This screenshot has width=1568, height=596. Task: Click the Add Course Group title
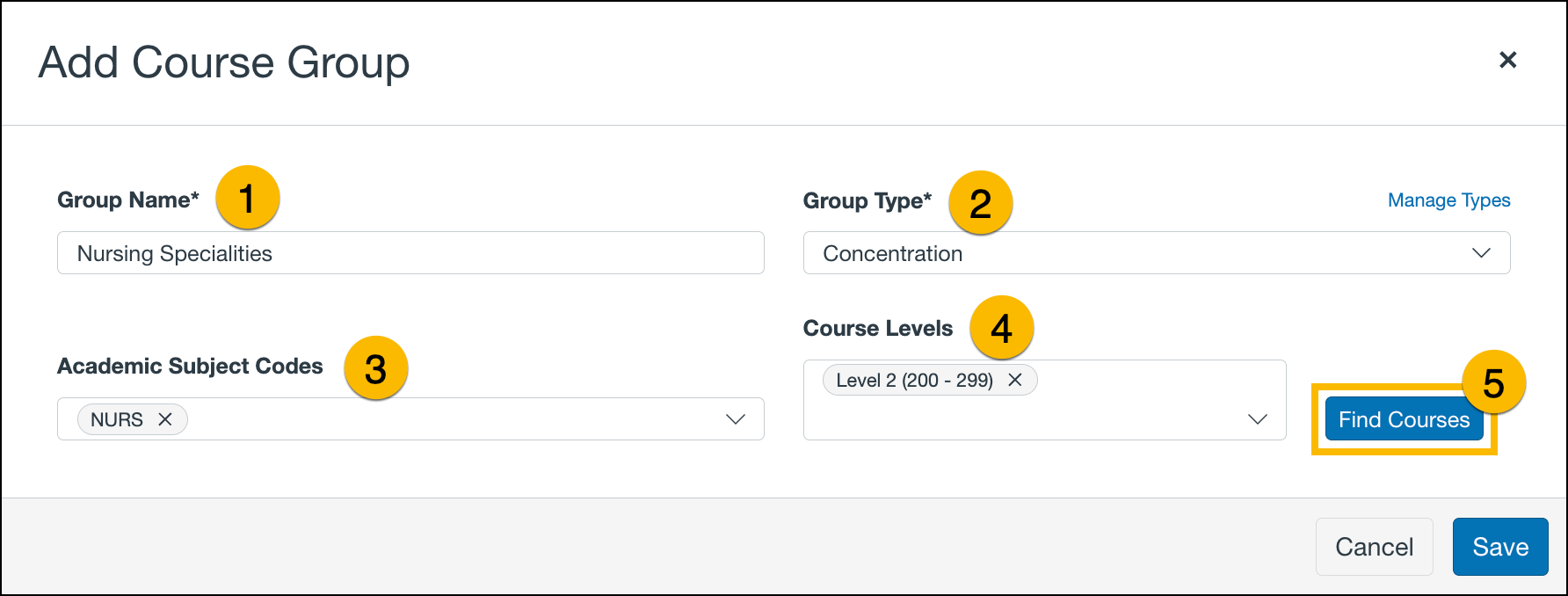[223, 62]
